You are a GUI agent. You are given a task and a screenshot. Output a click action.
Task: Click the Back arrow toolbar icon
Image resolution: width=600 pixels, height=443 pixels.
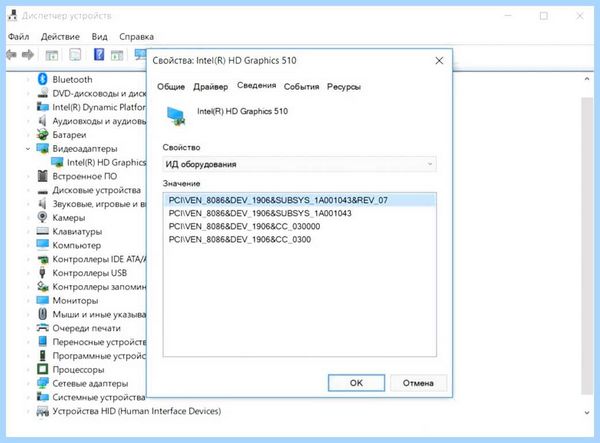[x=11, y=55]
